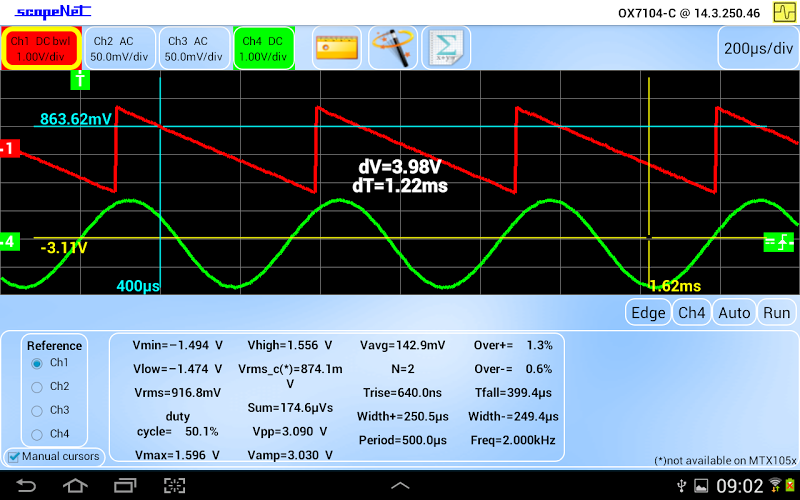Click the Width-=249.4µs measurement

tap(513, 416)
